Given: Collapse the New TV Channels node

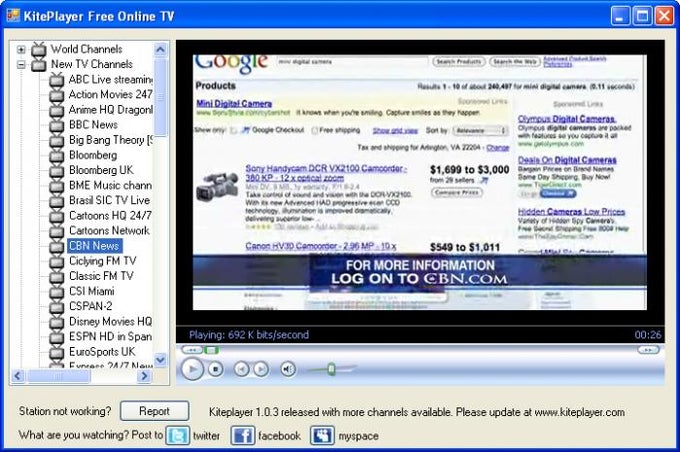Looking at the screenshot, I should [21, 65].
